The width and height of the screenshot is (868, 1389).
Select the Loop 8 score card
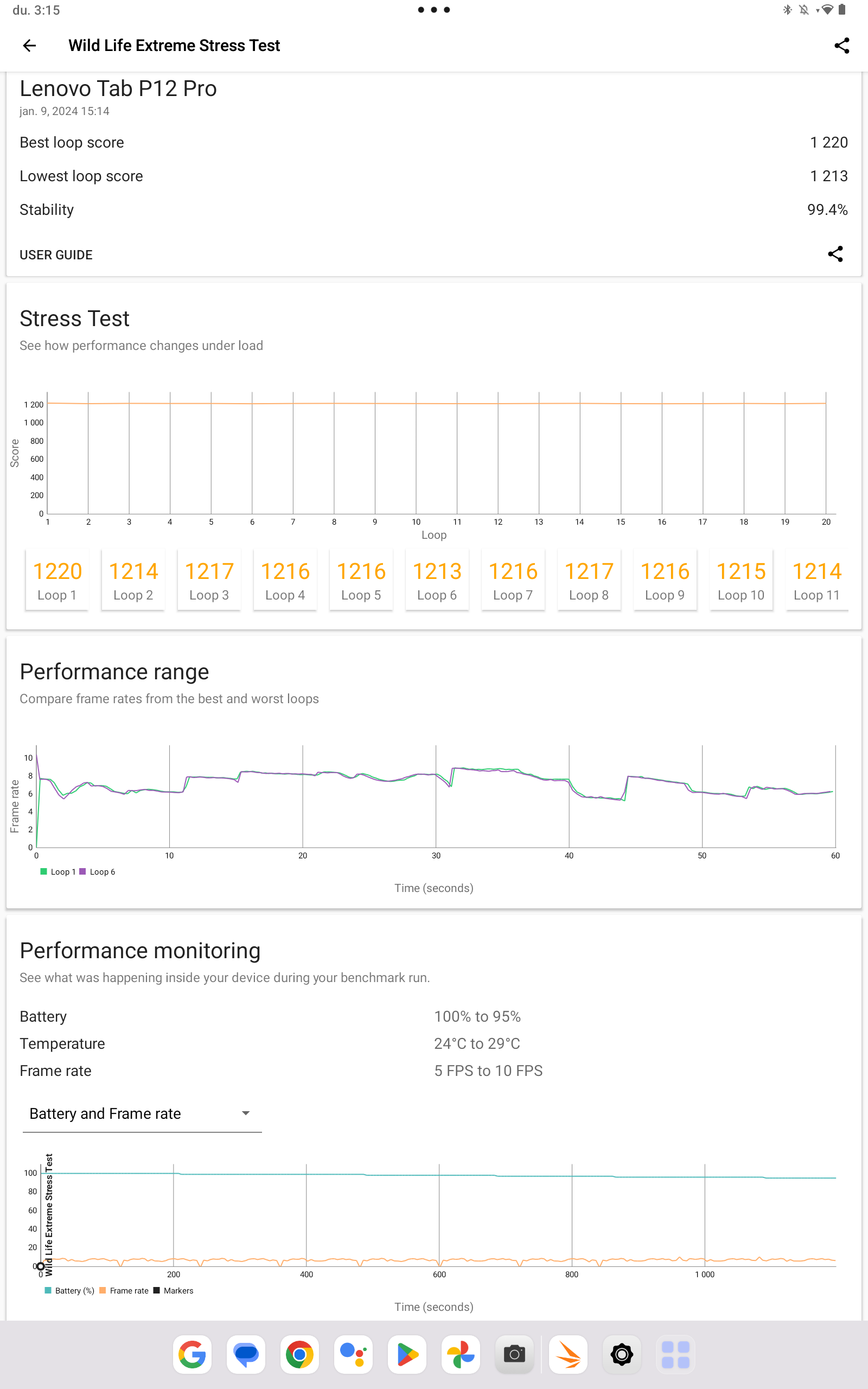pos(589,580)
